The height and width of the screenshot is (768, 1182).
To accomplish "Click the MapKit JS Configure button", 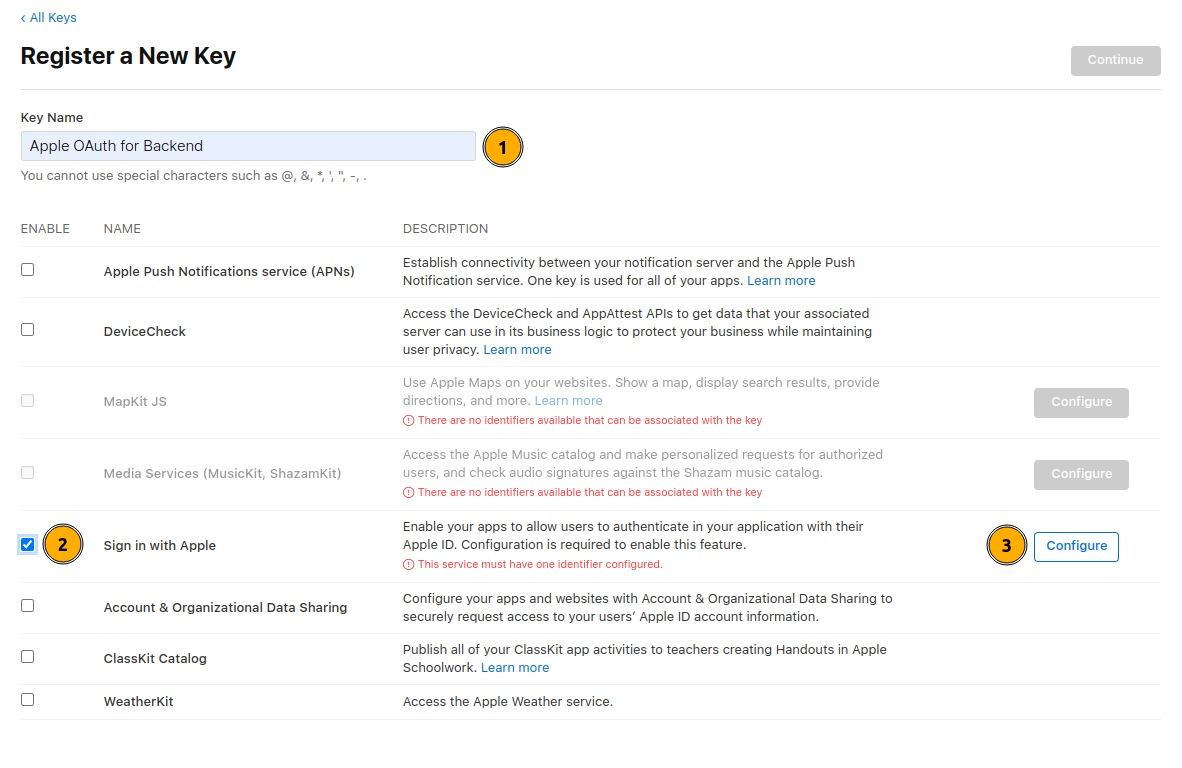I will [1081, 402].
